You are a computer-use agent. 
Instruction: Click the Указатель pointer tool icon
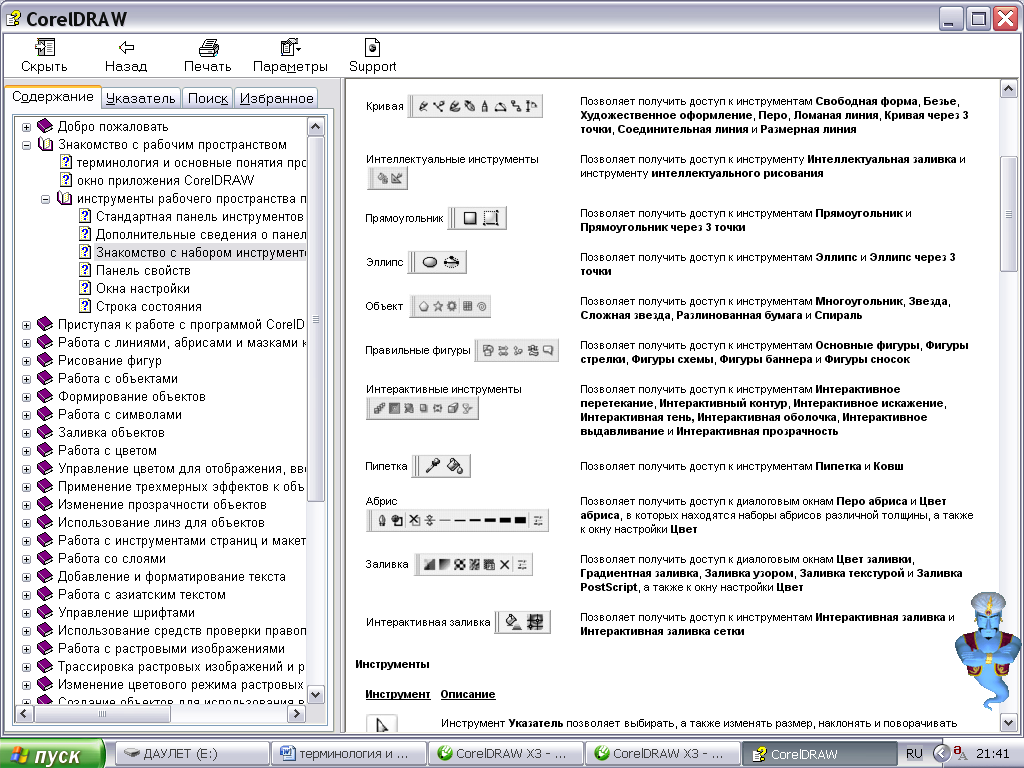pyautogui.click(x=382, y=724)
